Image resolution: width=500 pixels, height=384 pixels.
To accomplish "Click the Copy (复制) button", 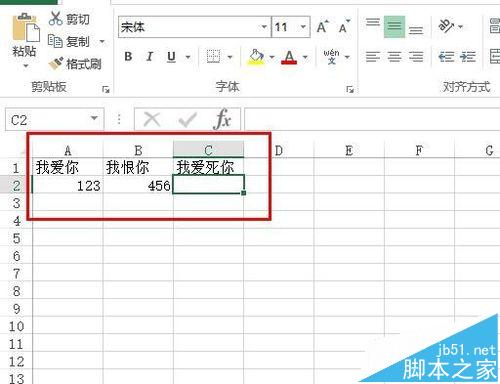I will [69, 41].
